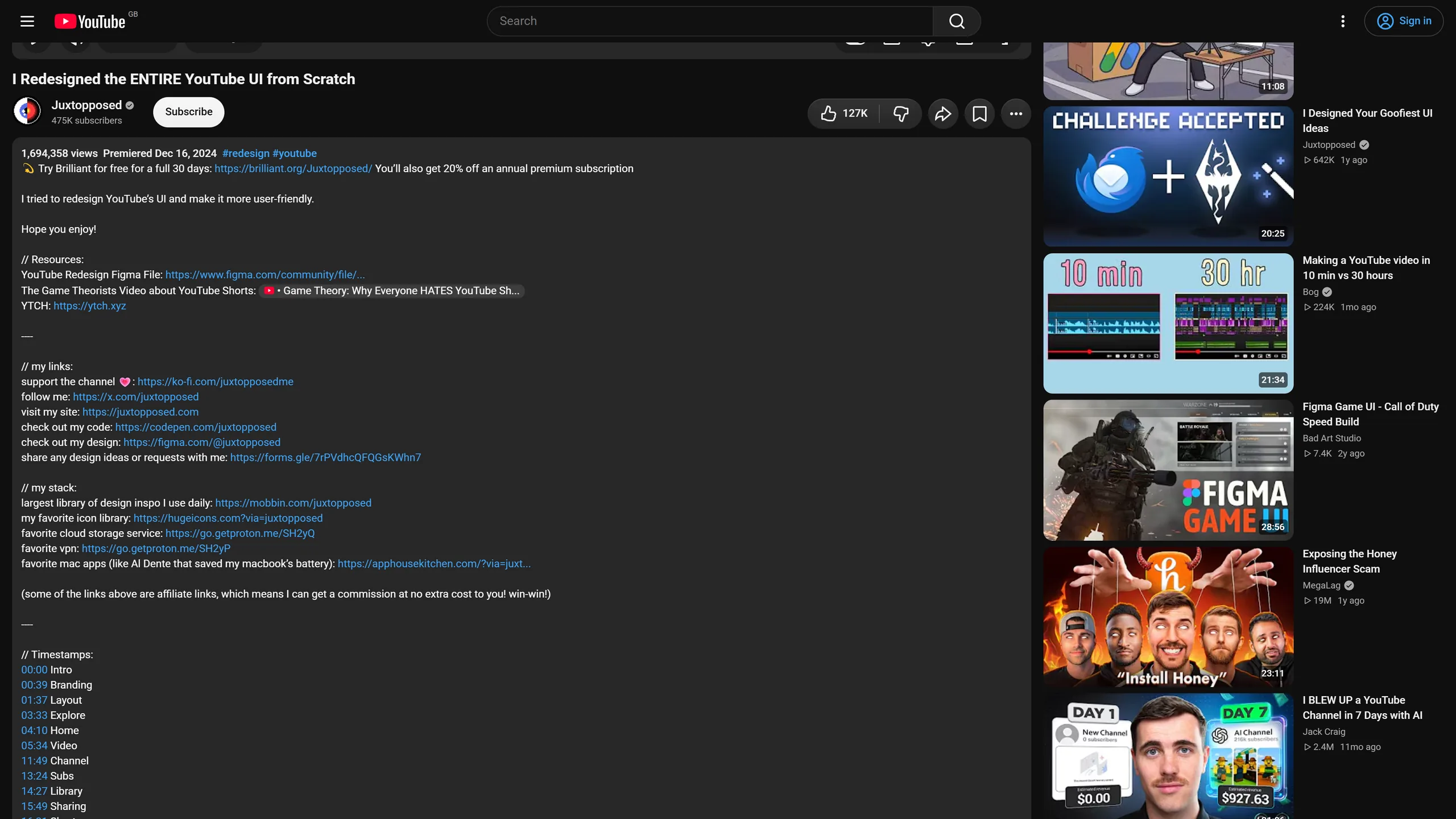This screenshot has width=1456, height=819.
Task: Save the video with bookmark icon
Action: 979,113
